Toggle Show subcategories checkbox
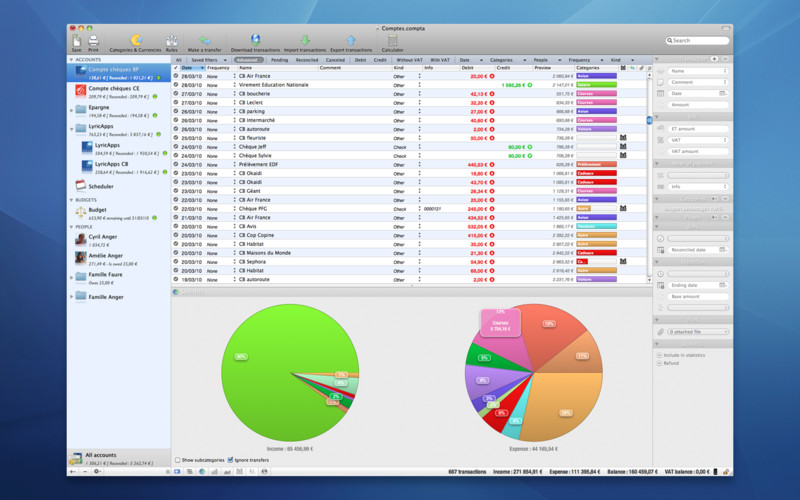This screenshot has height=500, width=800. [x=178, y=460]
